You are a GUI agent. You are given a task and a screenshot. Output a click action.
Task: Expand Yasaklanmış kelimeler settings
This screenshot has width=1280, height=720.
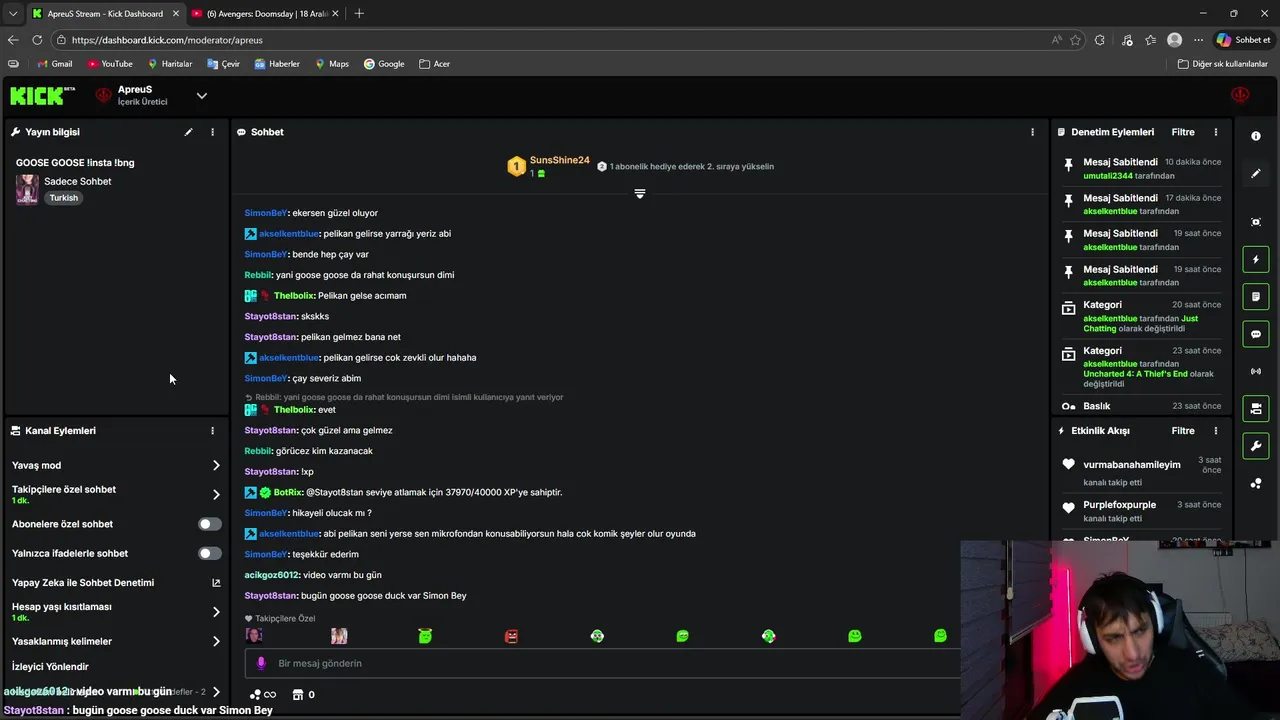(216, 641)
